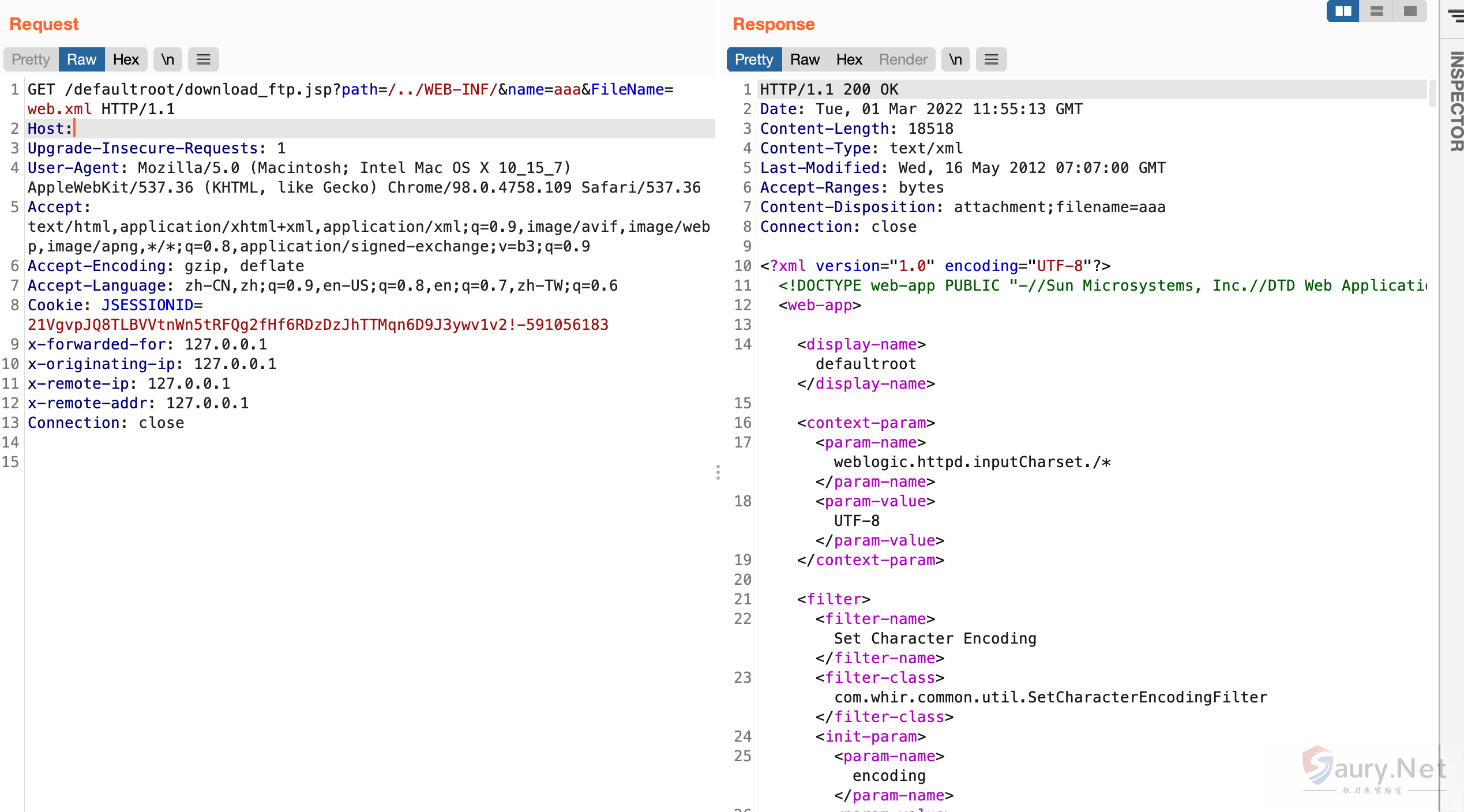Open Response Hex tab
1464x812 pixels.
849,59
